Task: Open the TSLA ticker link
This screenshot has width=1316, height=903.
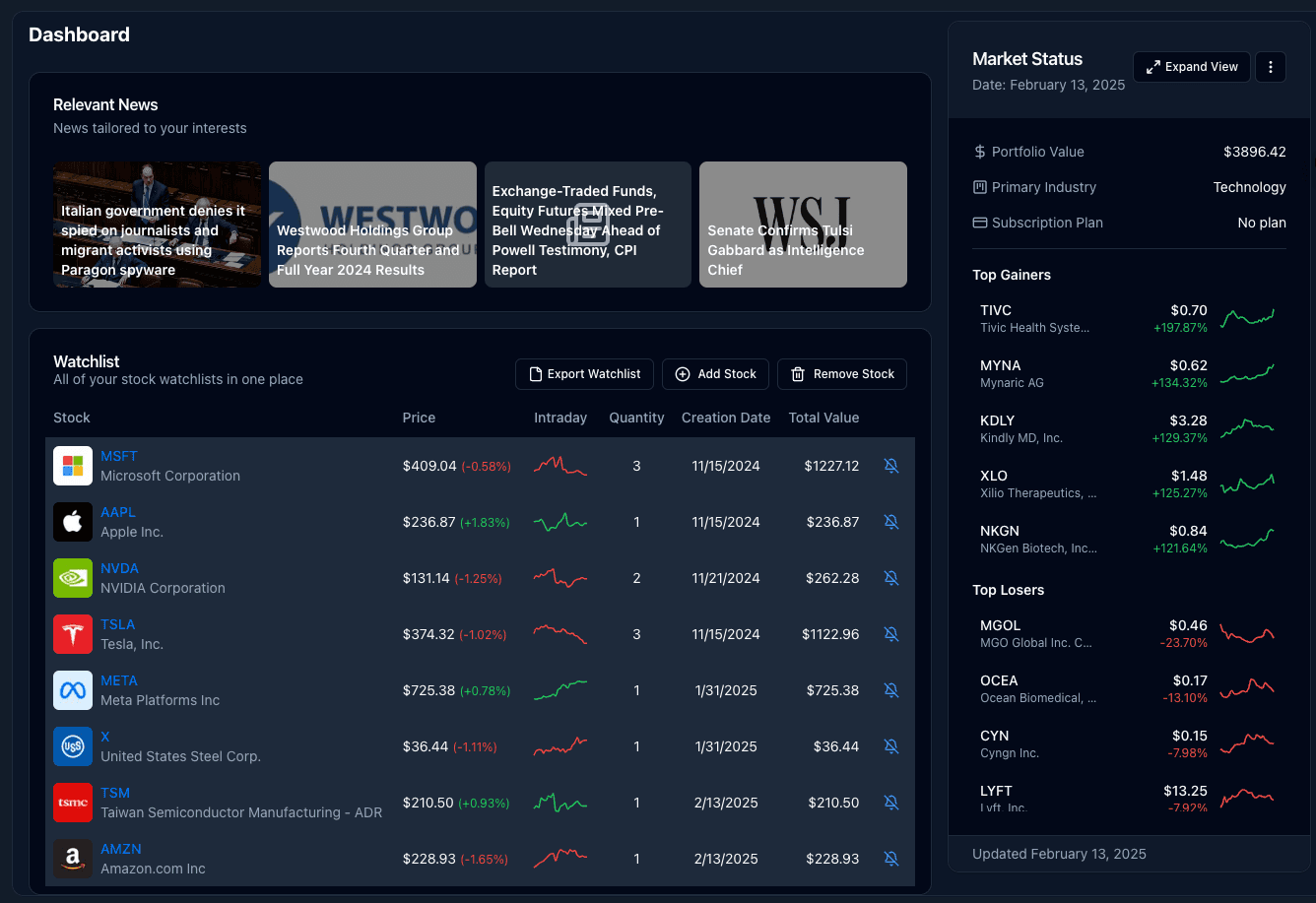Action: pyautogui.click(x=118, y=624)
